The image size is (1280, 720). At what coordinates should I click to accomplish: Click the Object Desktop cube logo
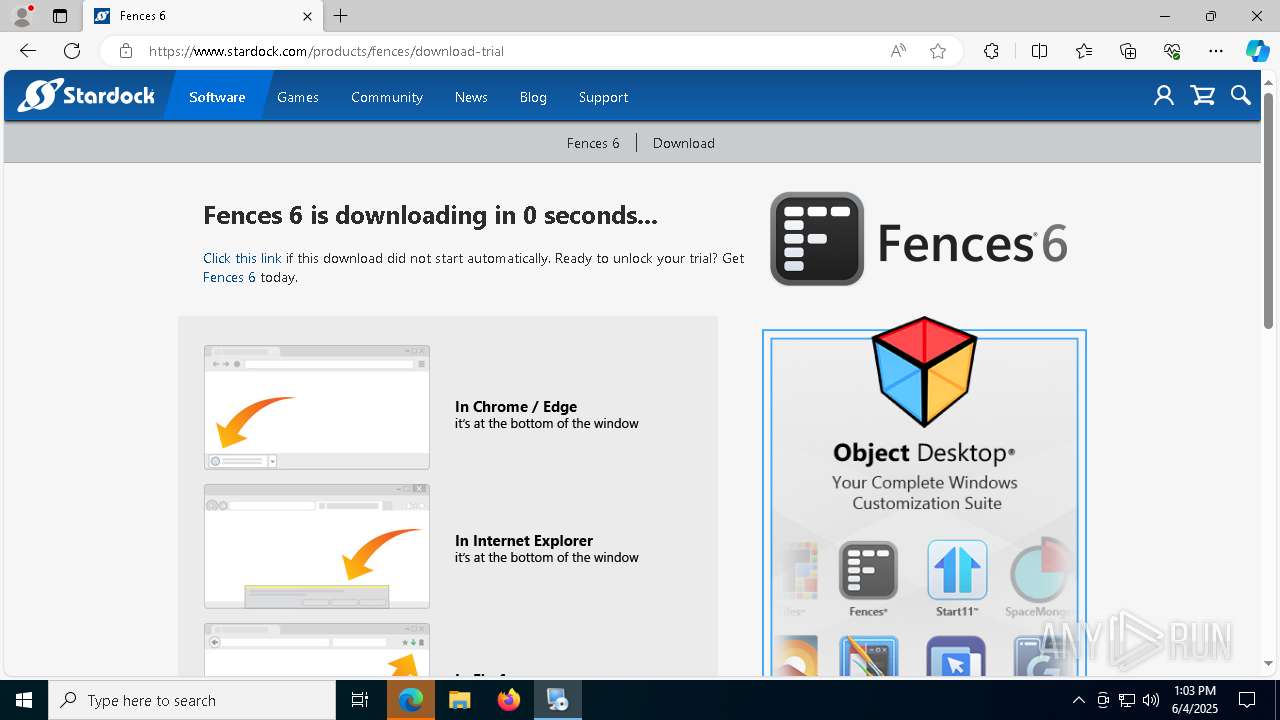[x=924, y=372]
